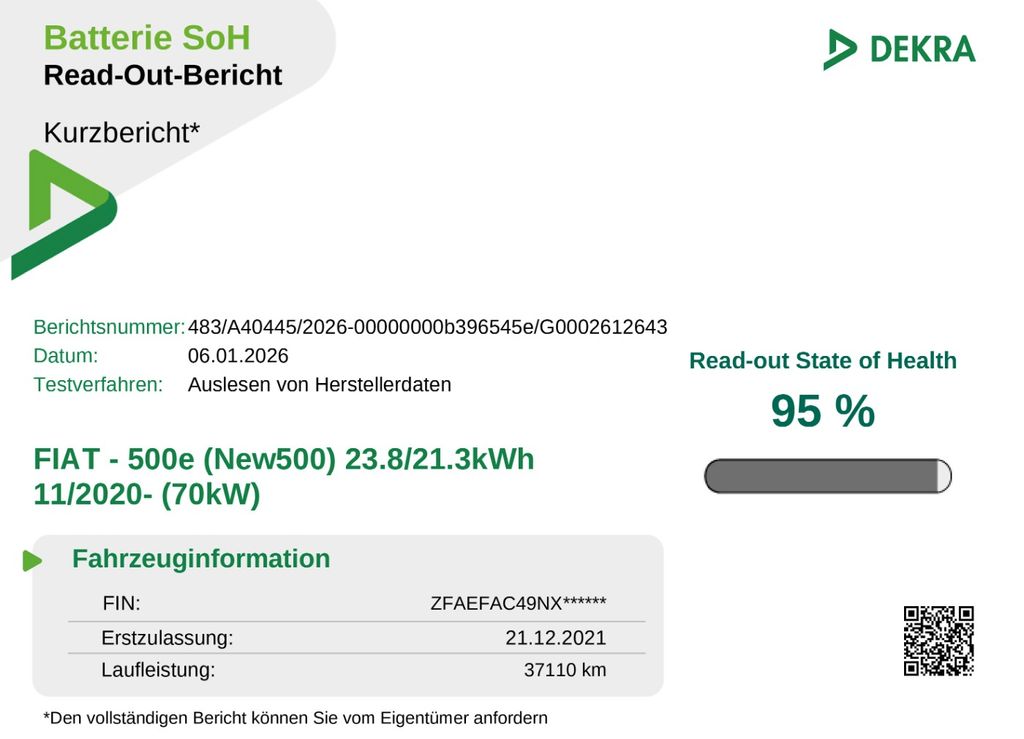Click the Testverfahren field label

98,384
